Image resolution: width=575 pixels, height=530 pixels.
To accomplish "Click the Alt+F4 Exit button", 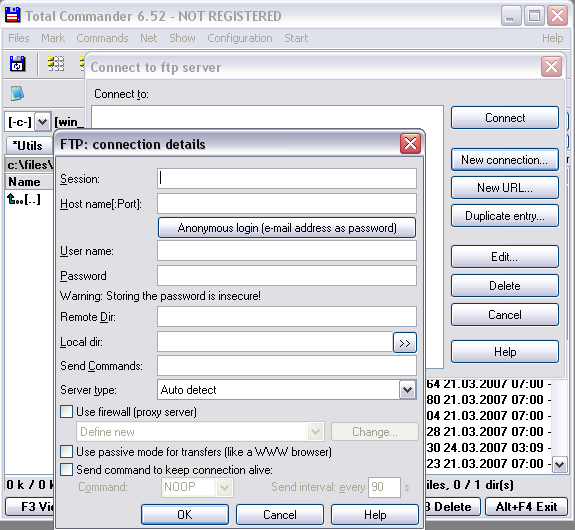I will pyautogui.click(x=527, y=507).
